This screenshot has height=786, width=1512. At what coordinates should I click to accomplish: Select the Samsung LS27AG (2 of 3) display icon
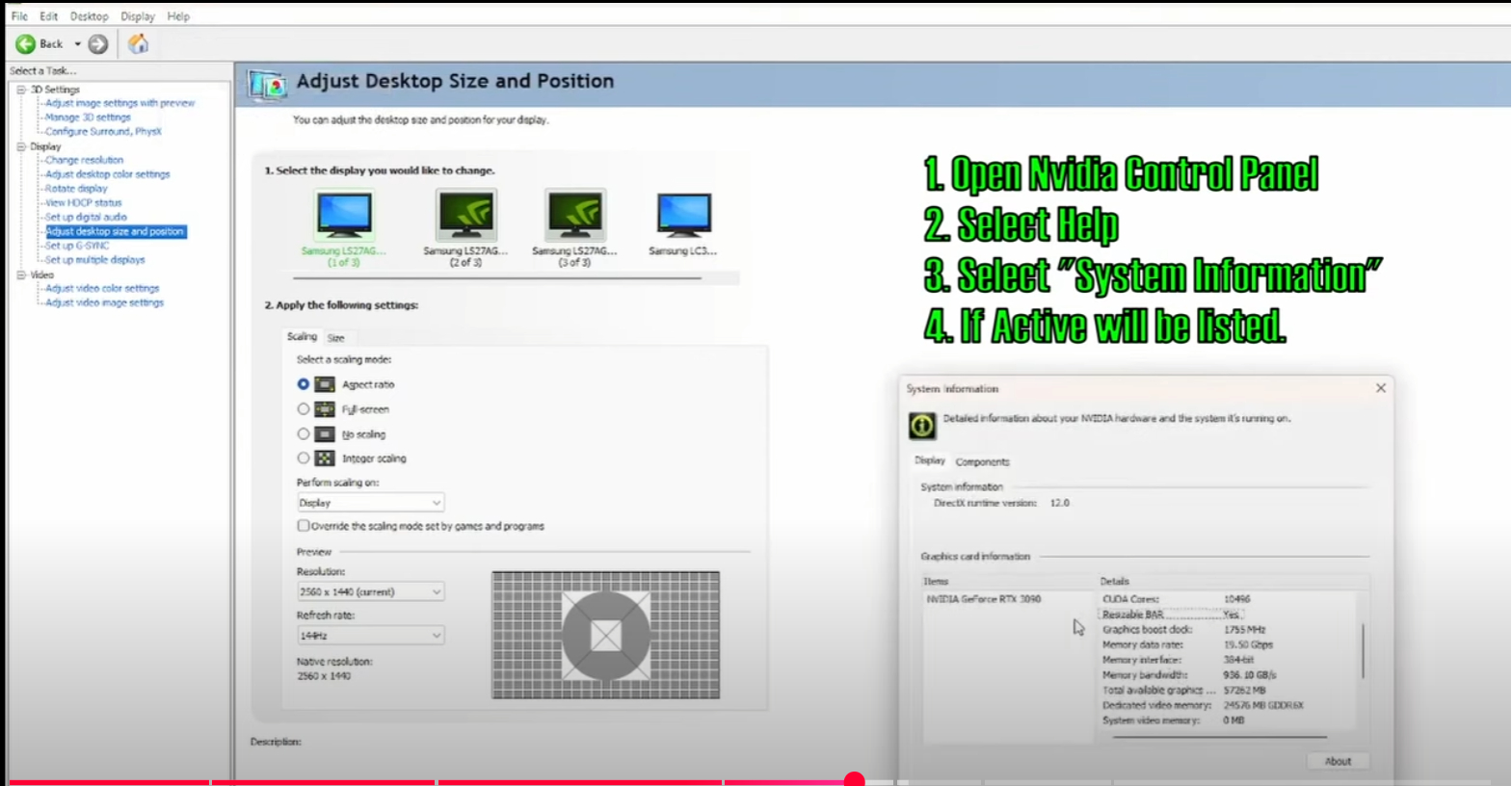pyautogui.click(x=465, y=215)
